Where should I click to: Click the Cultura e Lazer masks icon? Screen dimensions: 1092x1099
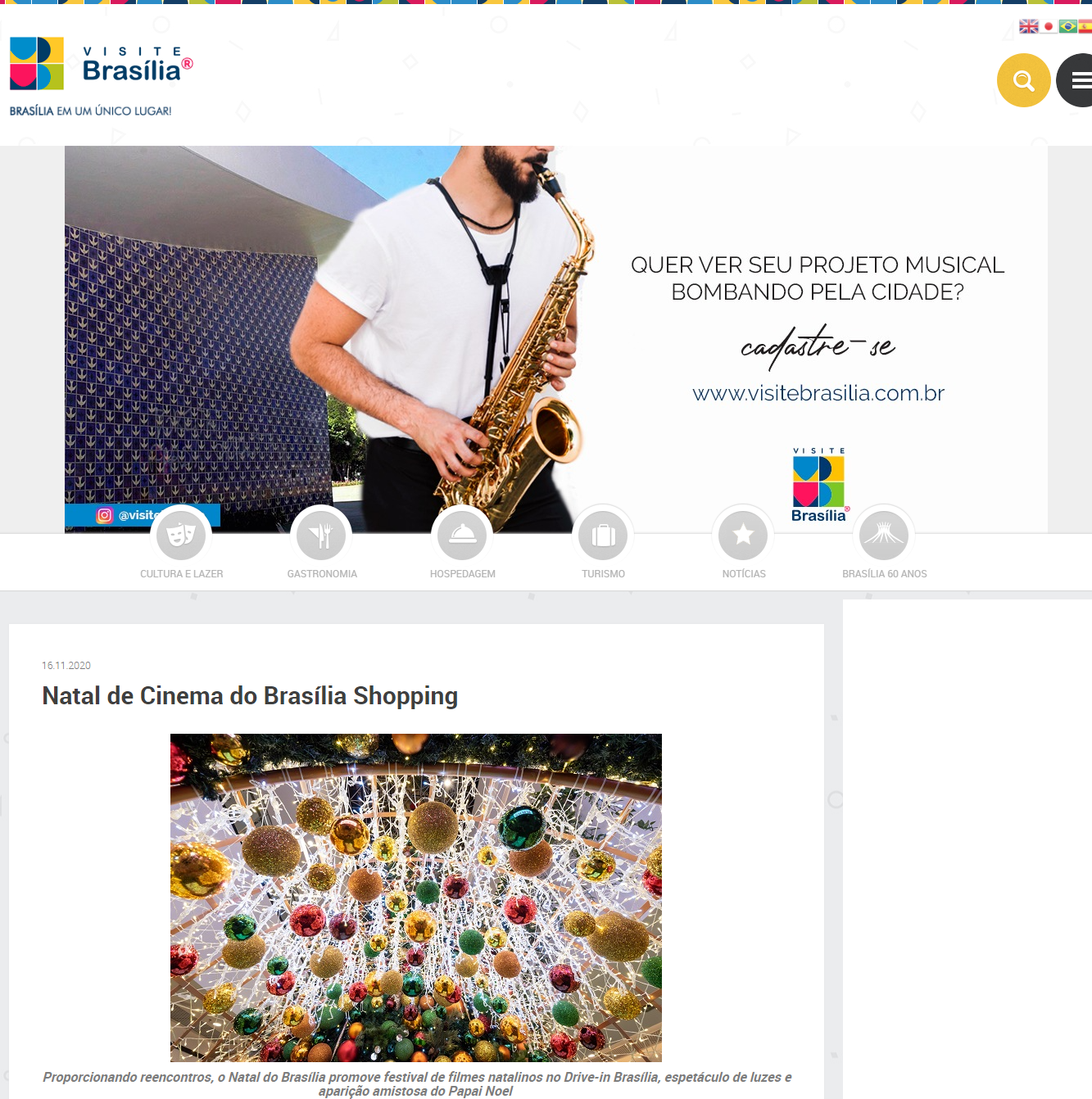tap(181, 535)
